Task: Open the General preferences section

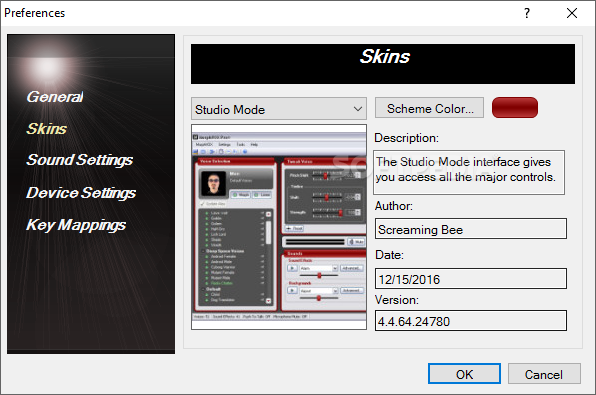Action: click(55, 97)
